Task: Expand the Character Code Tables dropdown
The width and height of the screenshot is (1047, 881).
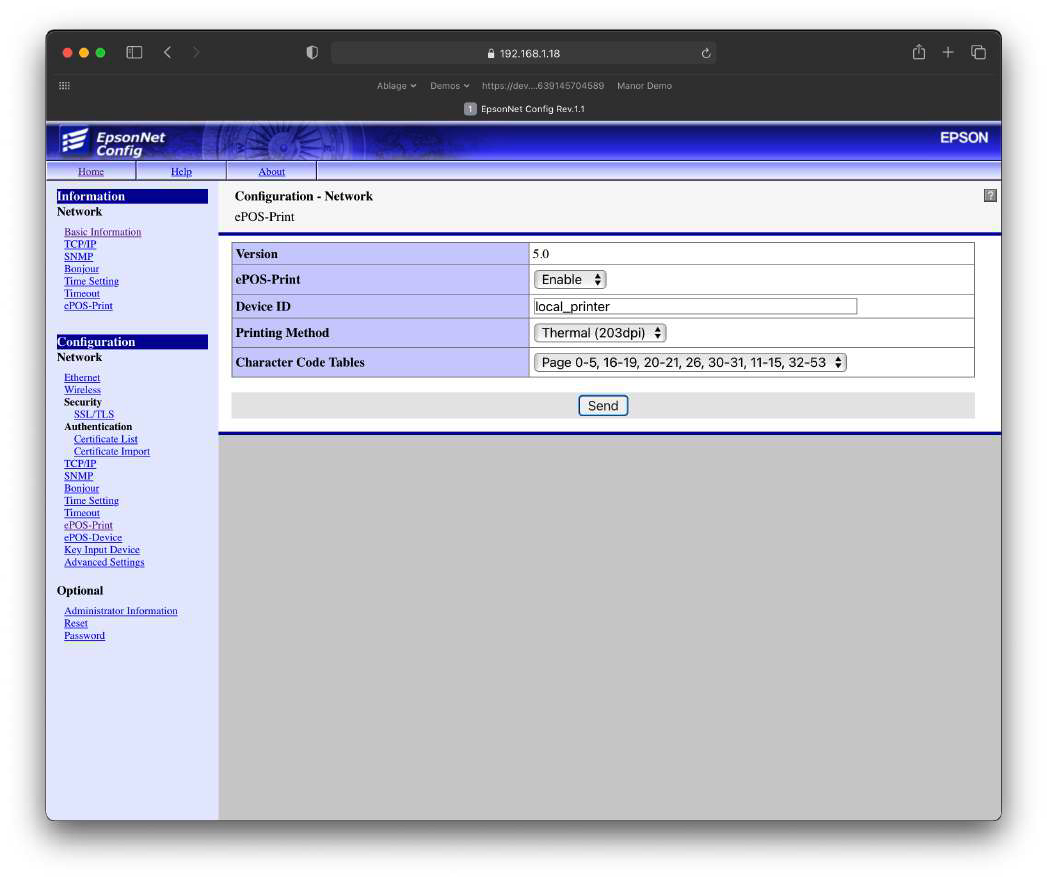Action: pyautogui.click(x=690, y=362)
